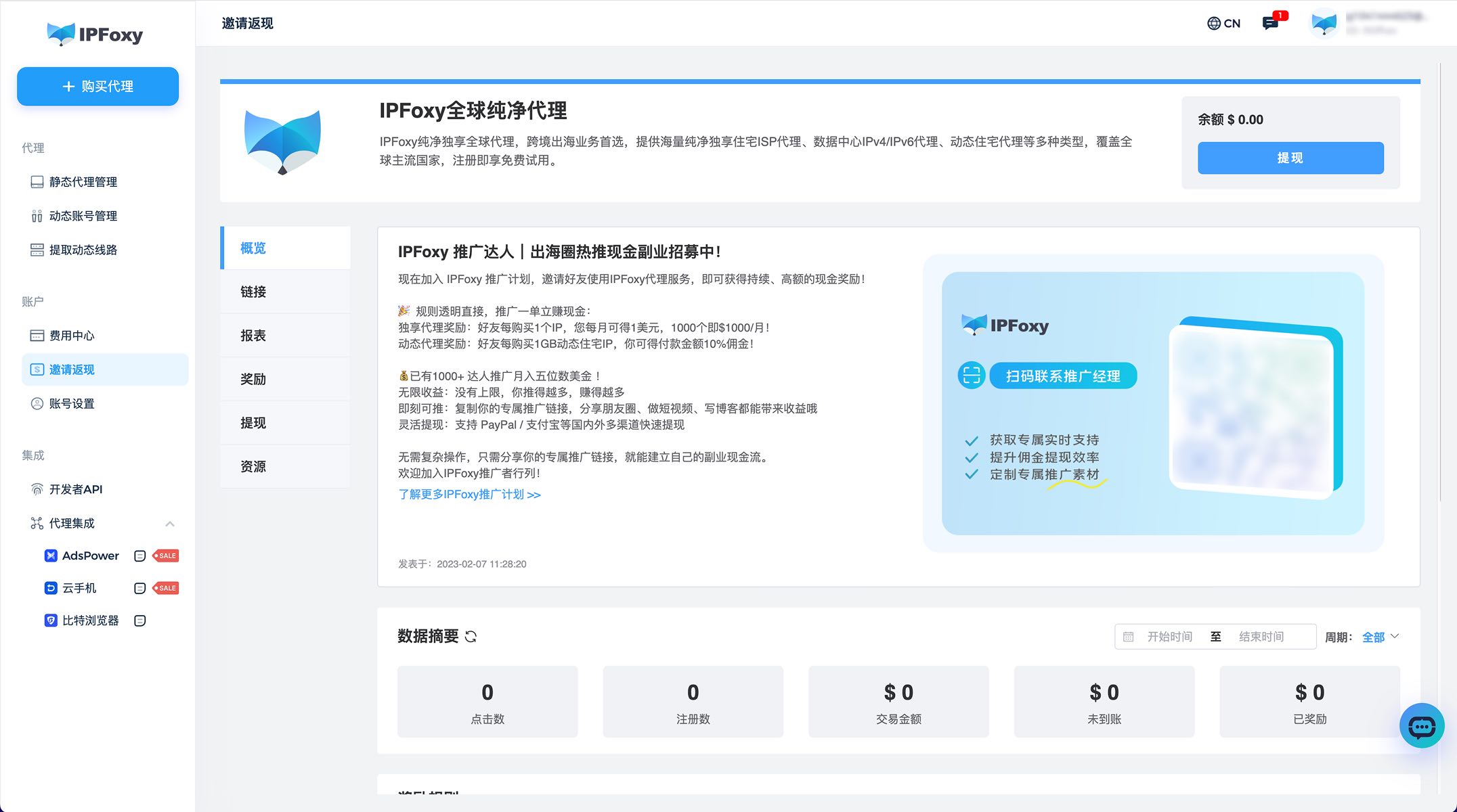
Task: Click the 动态账号管理 icon
Action: 37,216
